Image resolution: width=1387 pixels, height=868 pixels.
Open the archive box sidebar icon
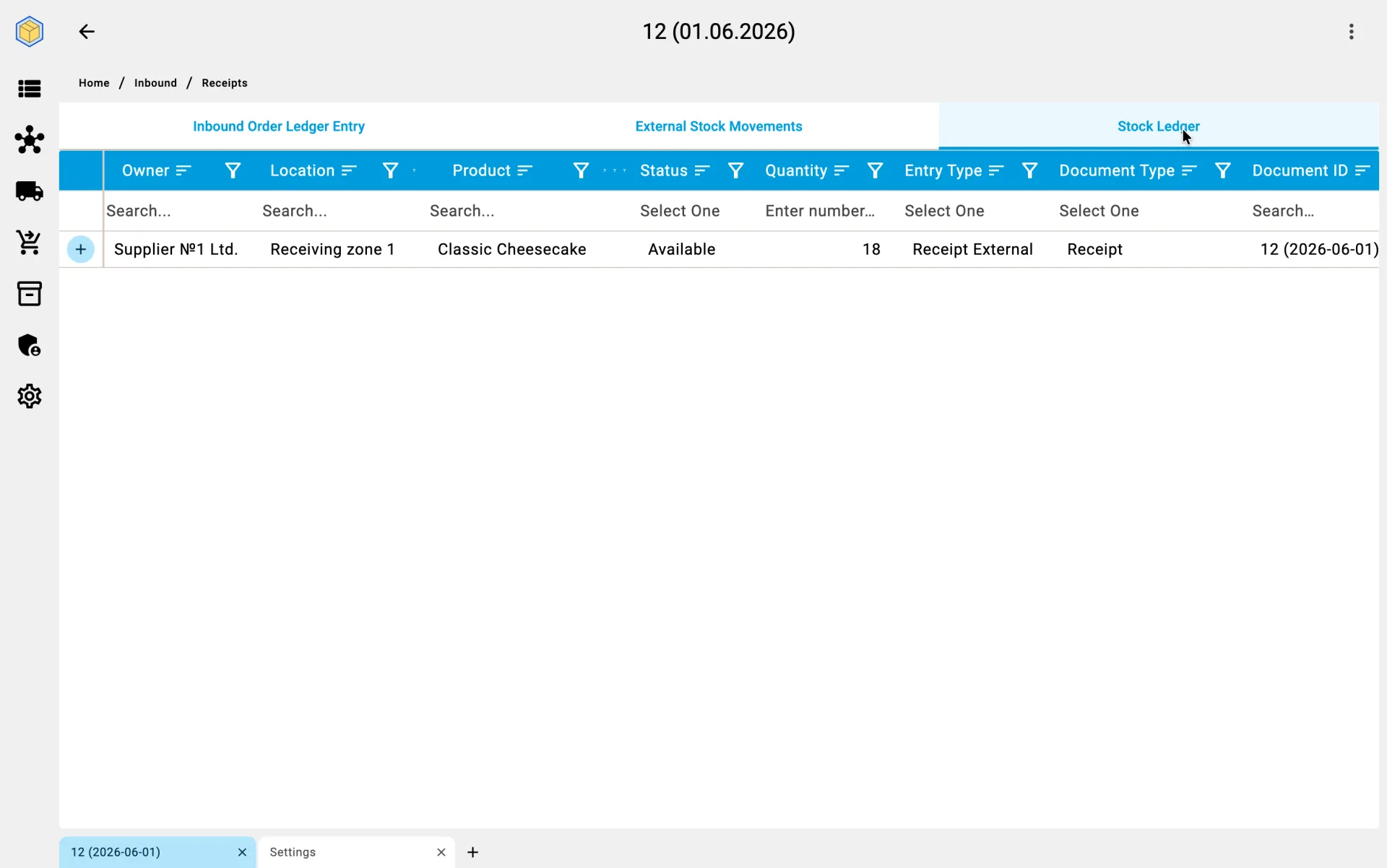point(30,294)
